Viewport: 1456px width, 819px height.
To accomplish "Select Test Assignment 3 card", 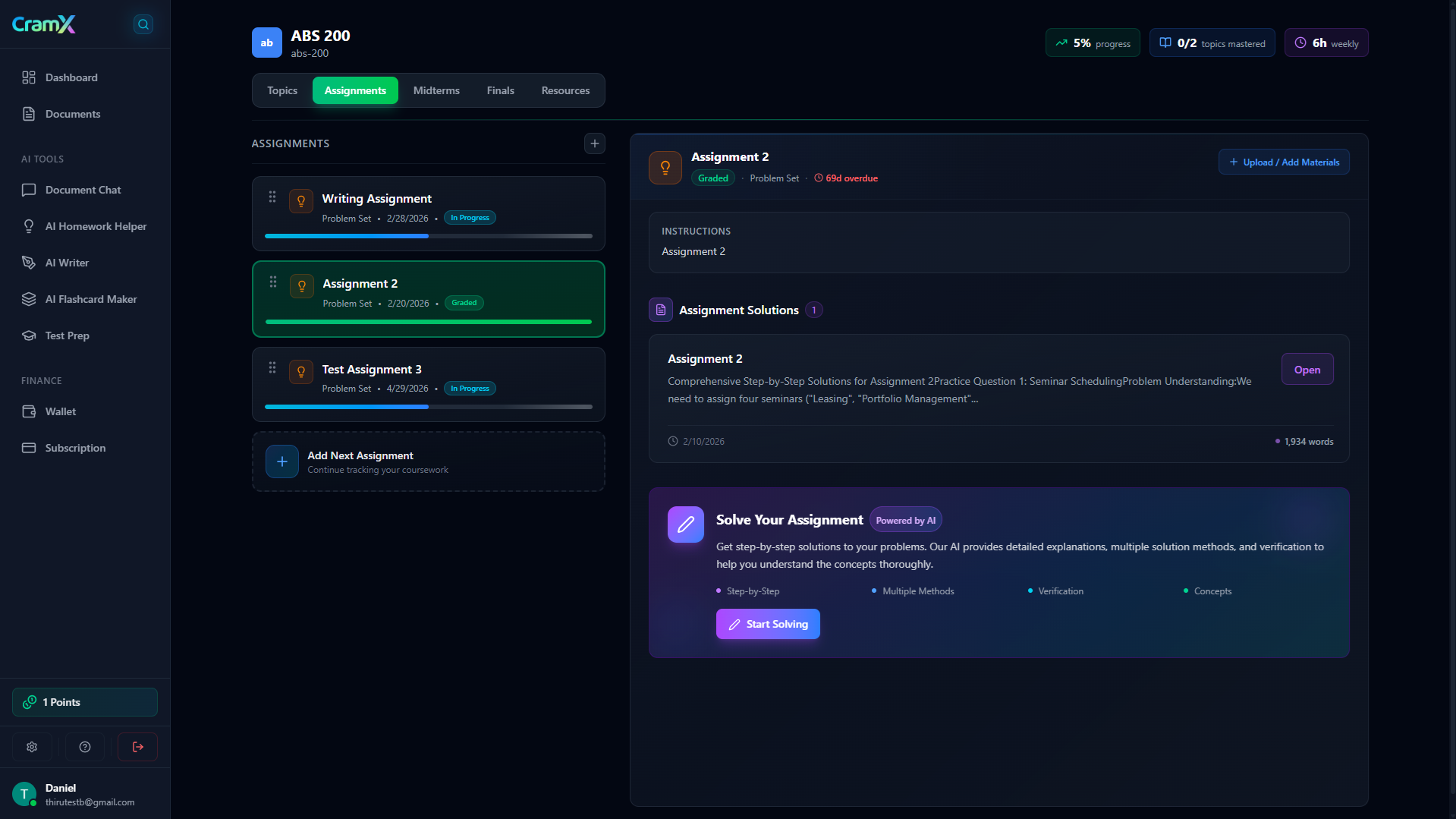I will click(429, 384).
